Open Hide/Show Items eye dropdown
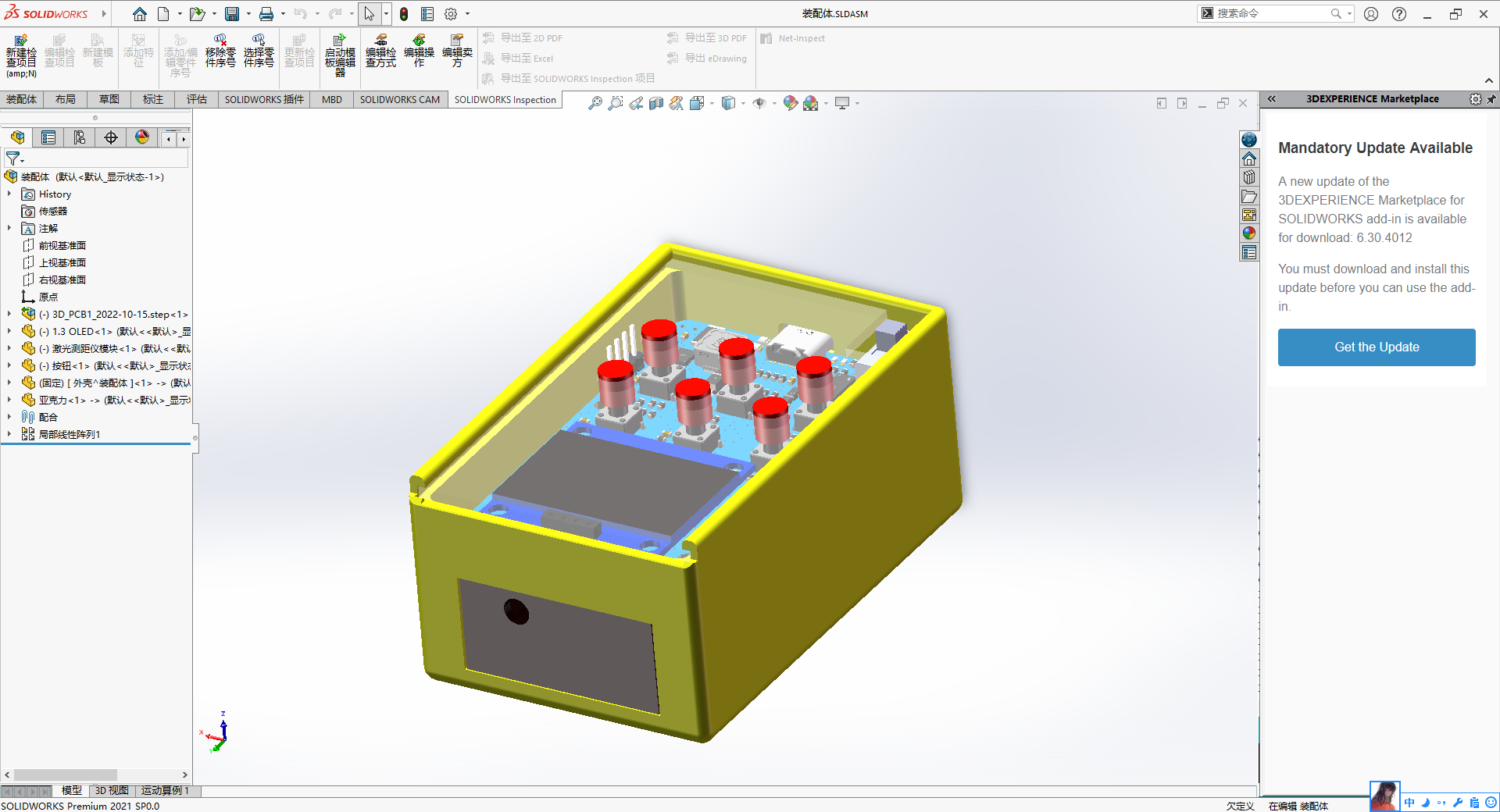The height and width of the screenshot is (812, 1500). pyautogui.click(x=774, y=103)
